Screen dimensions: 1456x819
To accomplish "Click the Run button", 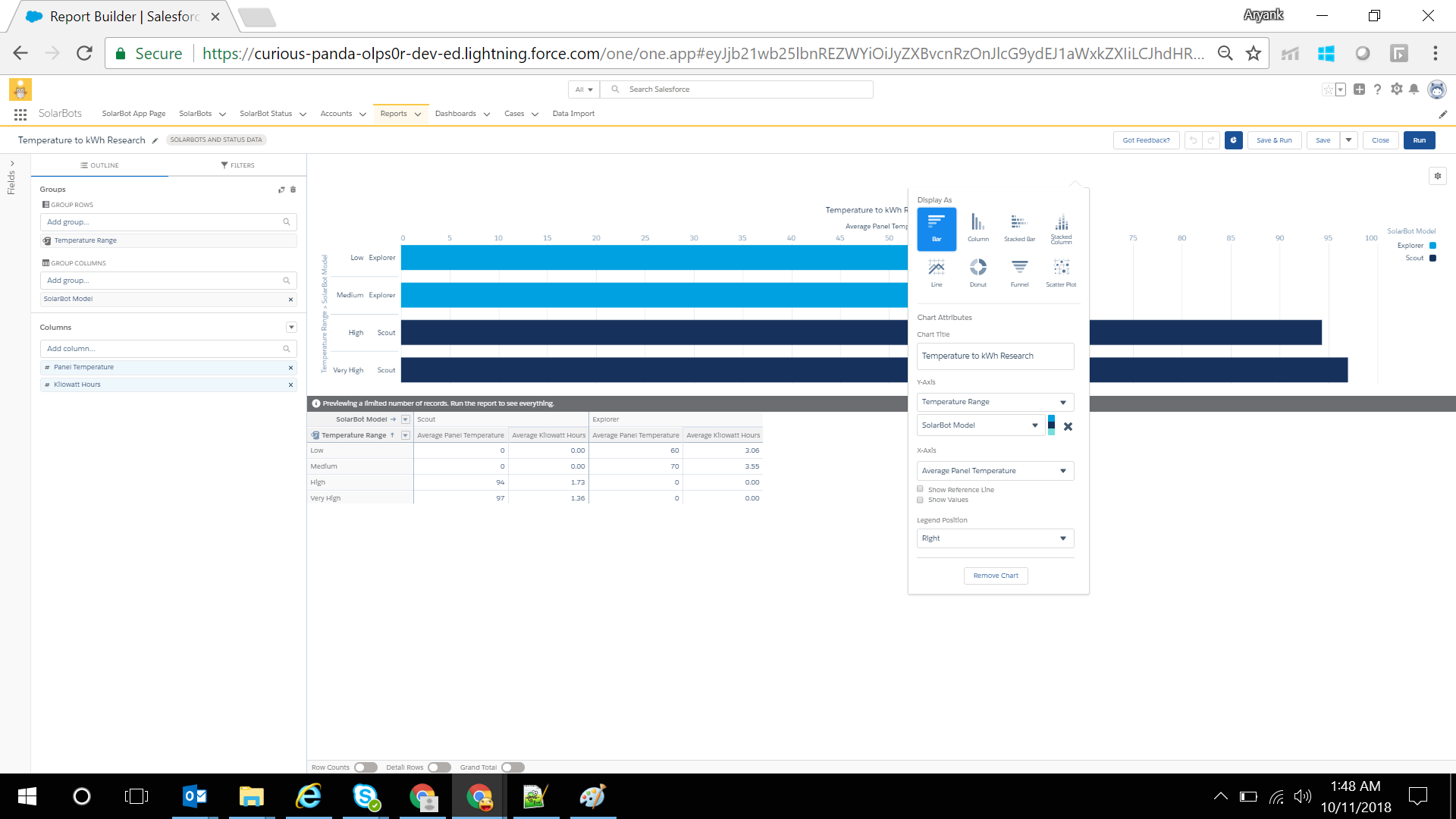I will [x=1419, y=140].
